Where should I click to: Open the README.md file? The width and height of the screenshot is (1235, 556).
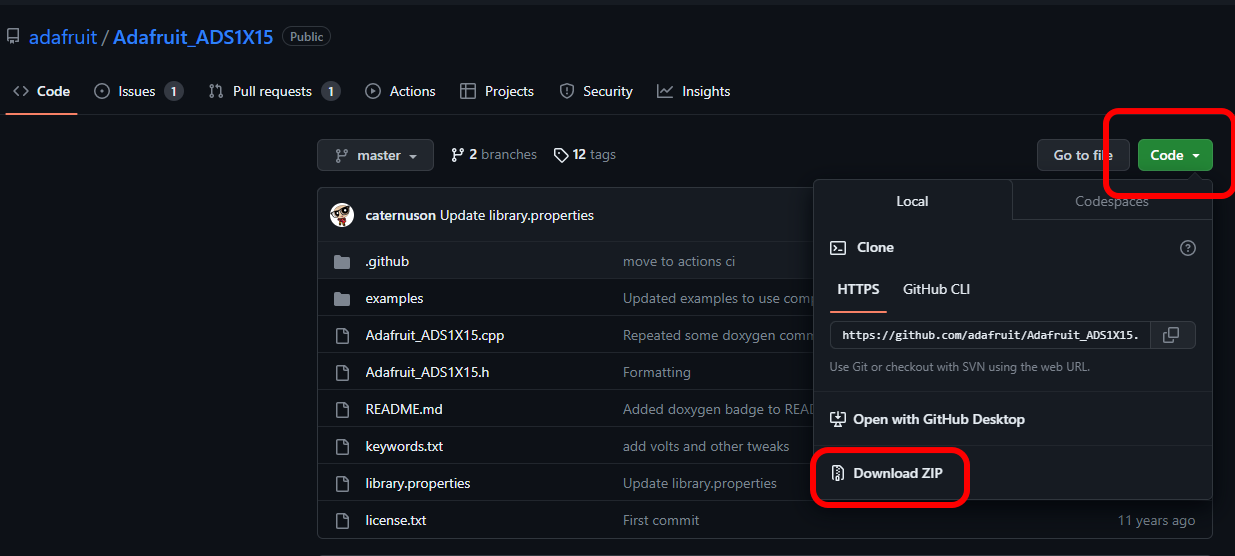[404, 409]
